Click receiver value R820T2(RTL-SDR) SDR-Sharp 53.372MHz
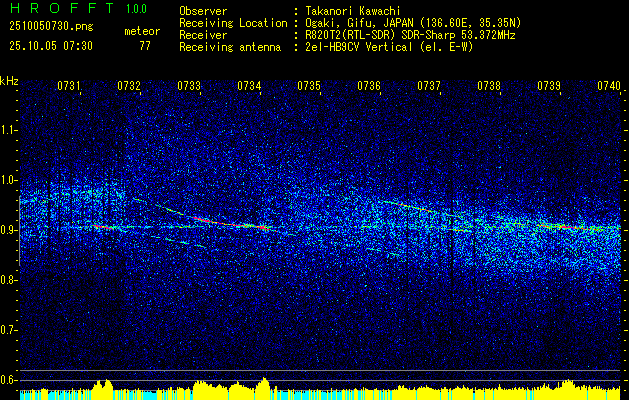Image resolution: width=629 pixels, height=400 pixels. (x=410, y=35)
